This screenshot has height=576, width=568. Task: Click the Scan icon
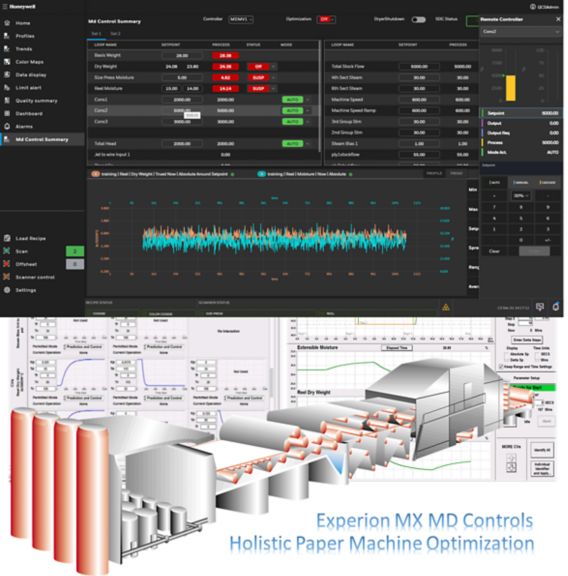coord(7,251)
